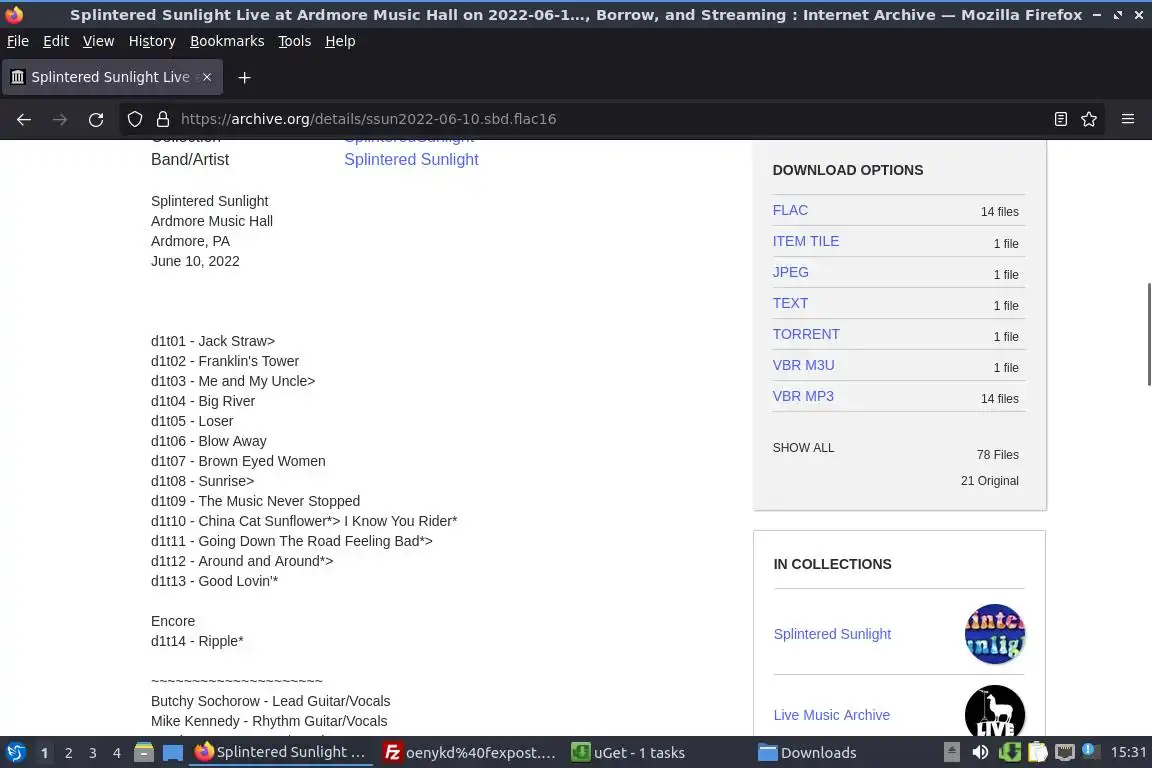
Task: Click setlist line 'd1t14 - Ripple*'
Action: point(197,641)
